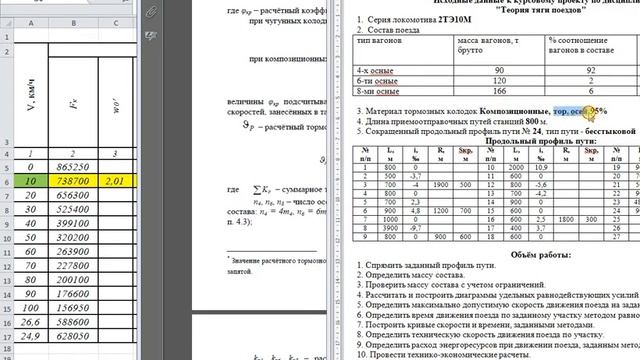Click profile table cell -9,7
640x360 pixels.
416,228
